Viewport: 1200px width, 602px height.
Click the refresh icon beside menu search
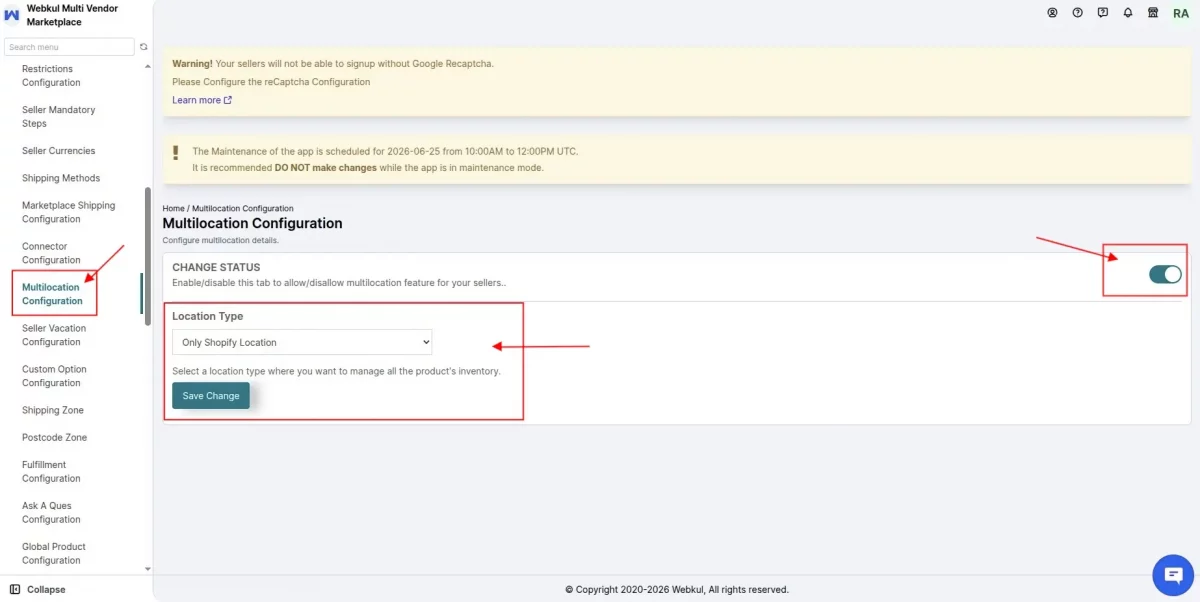click(x=144, y=47)
